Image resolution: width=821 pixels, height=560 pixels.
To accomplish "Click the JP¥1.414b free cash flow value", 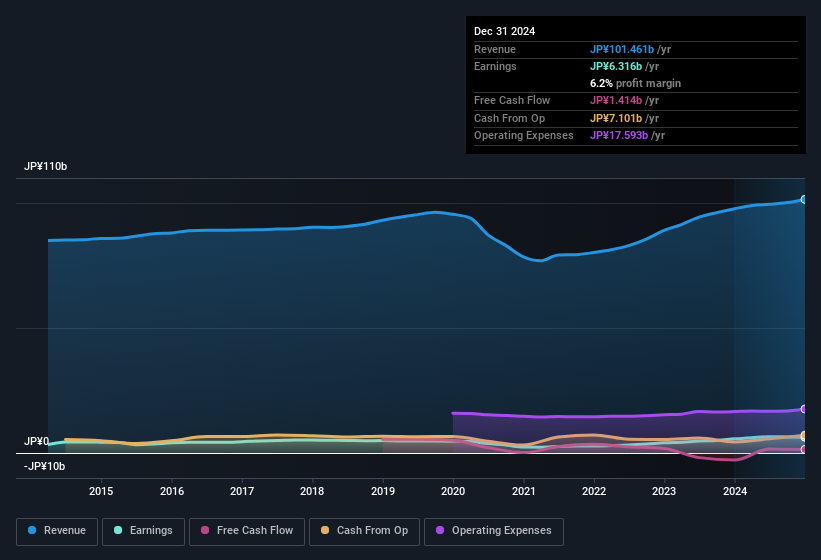I will click(616, 100).
